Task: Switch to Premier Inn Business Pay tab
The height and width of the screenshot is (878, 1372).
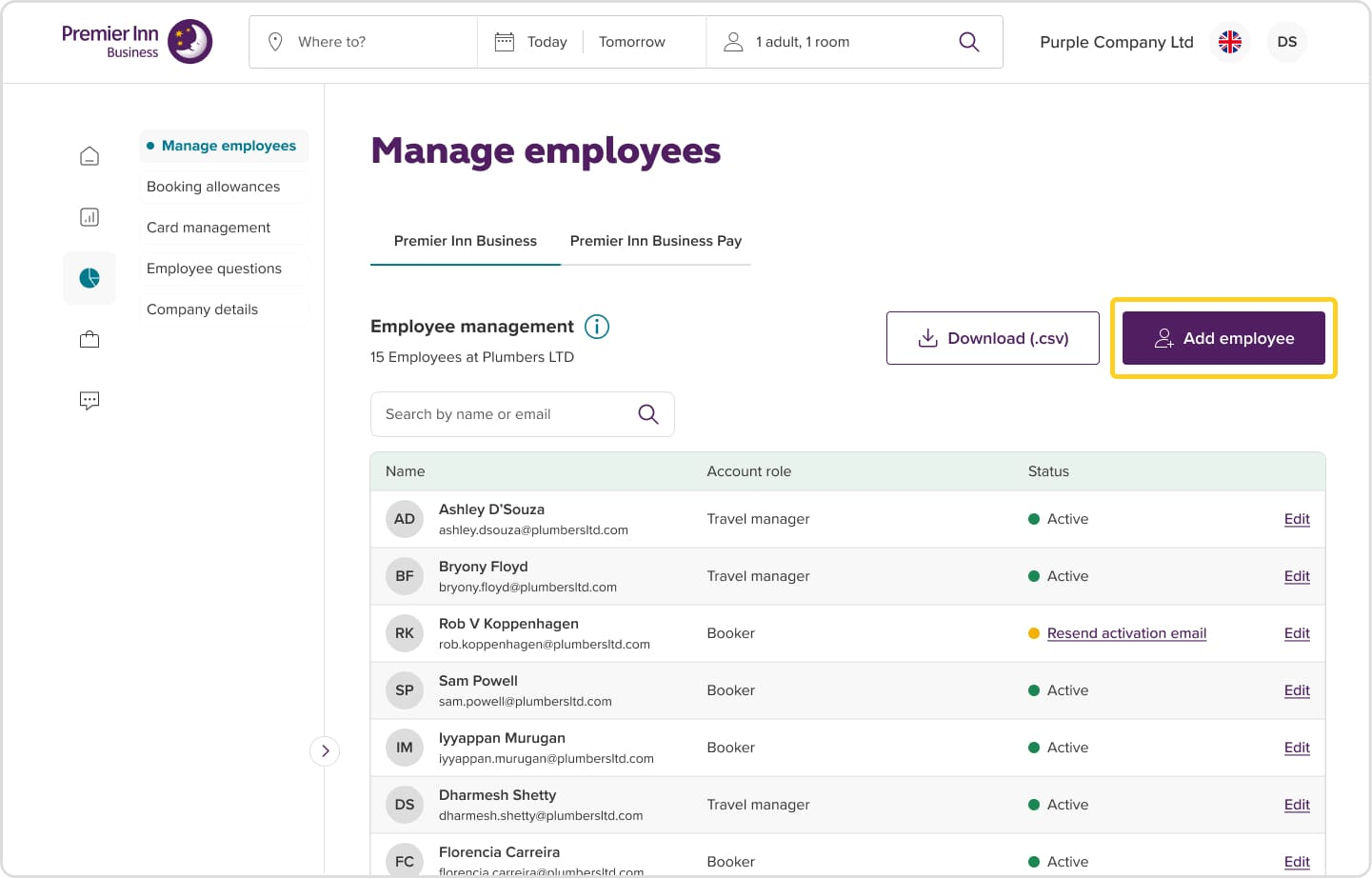Action: 656,241
